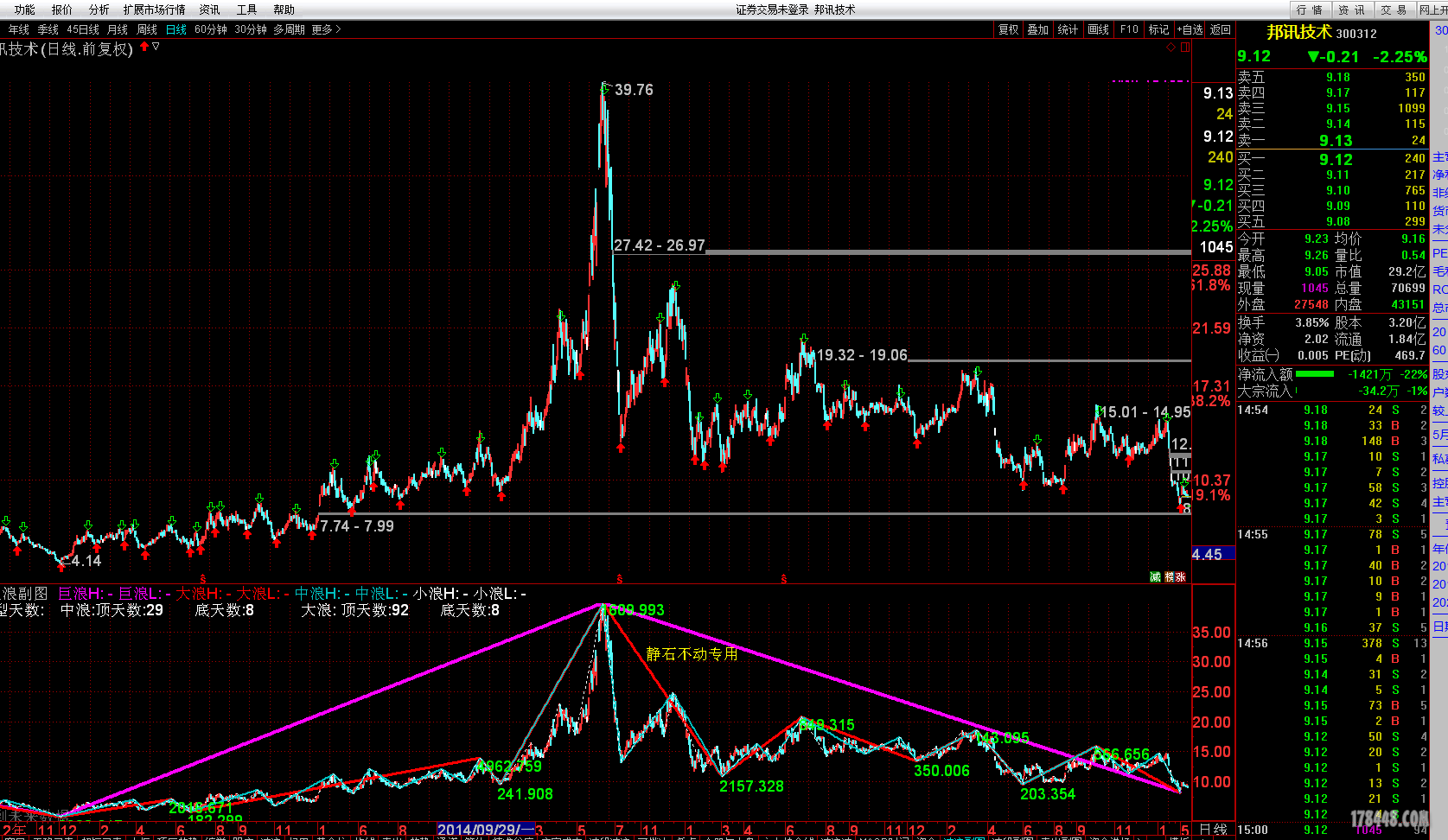The image size is (1448, 840).
Task: Switch chart period to 30分钟
Action: (x=251, y=29)
